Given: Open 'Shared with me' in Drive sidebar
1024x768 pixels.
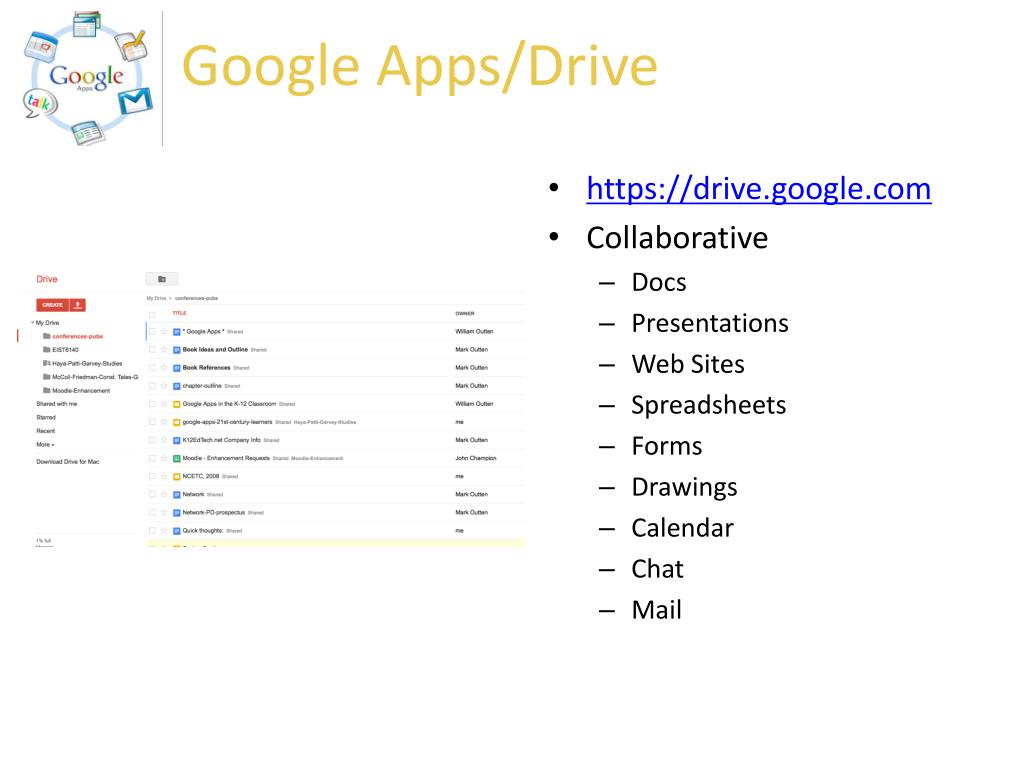Looking at the screenshot, I should click(x=57, y=404).
